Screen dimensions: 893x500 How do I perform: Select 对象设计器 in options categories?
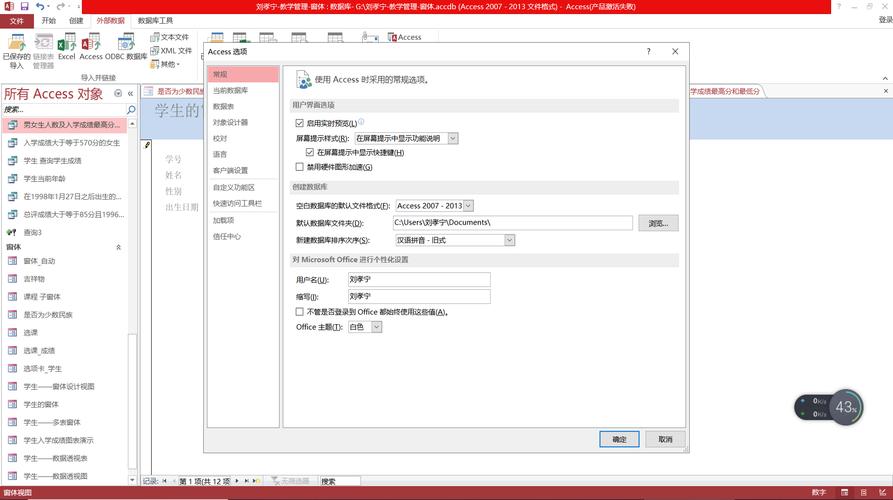[243, 122]
